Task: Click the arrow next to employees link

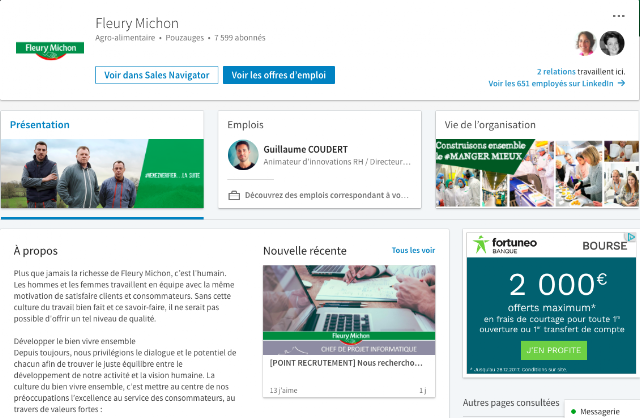Action: point(621,83)
